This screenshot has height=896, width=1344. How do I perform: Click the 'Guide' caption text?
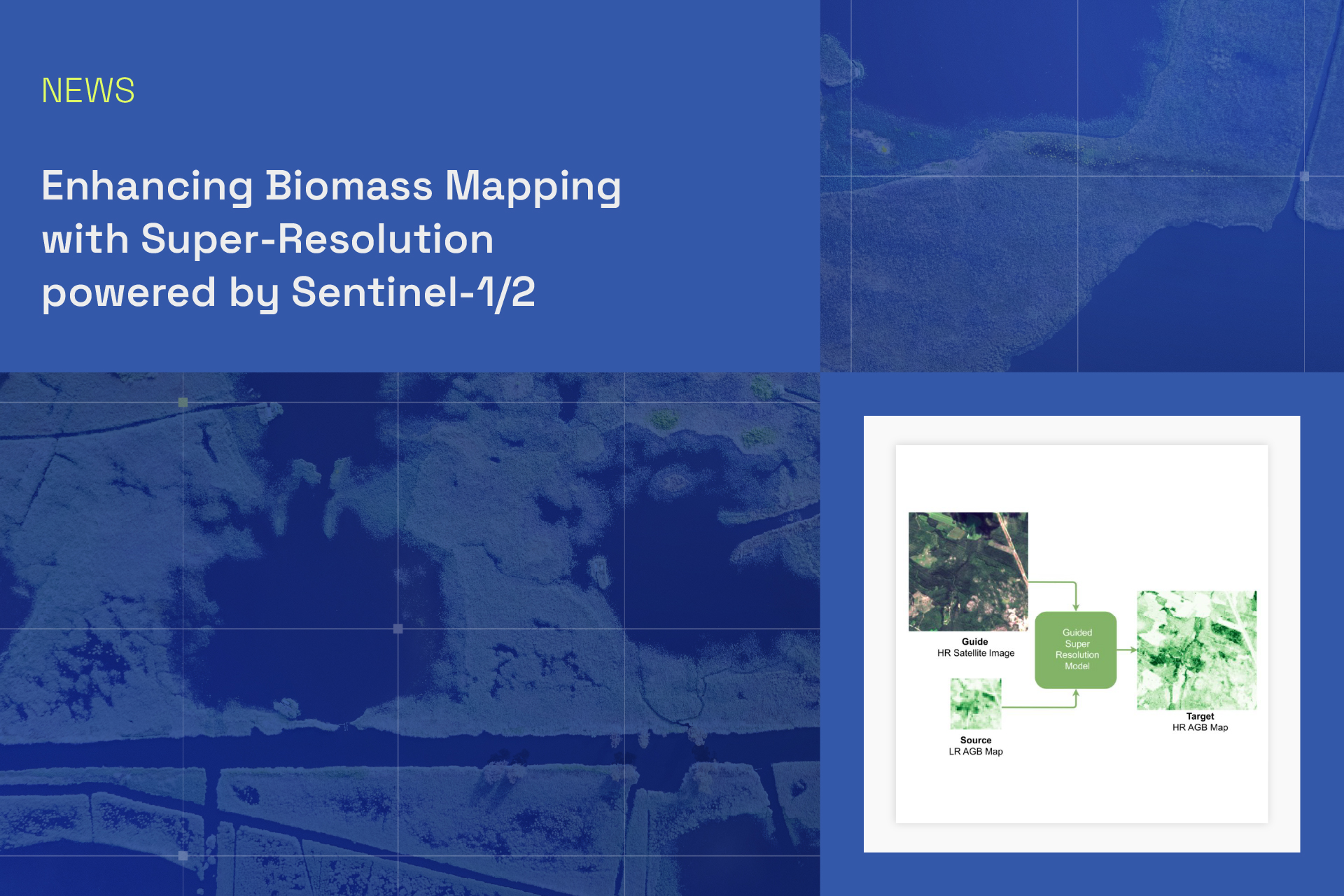tap(974, 642)
